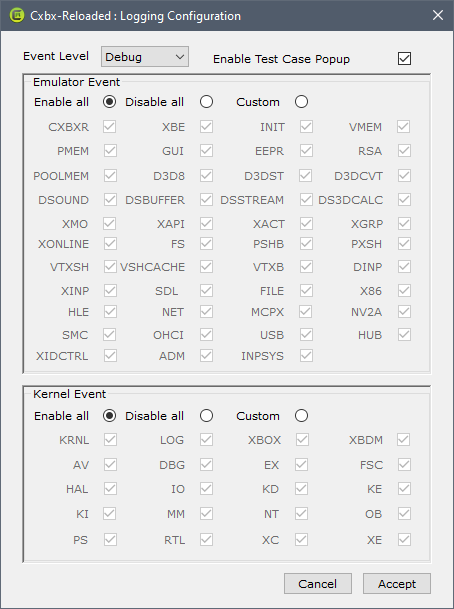This screenshot has width=454, height=609.
Task: Toggle the HAL checkbox
Action: click(x=110, y=489)
